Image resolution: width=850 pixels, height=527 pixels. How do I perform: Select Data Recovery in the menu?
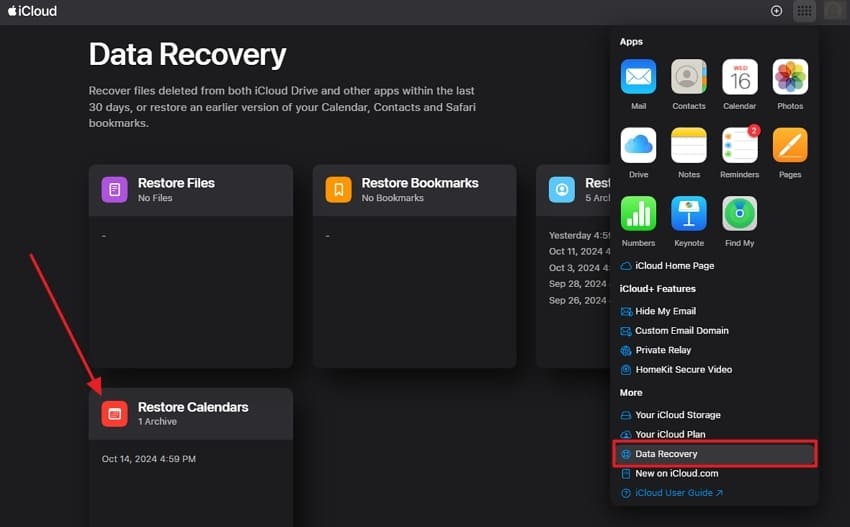(x=714, y=454)
